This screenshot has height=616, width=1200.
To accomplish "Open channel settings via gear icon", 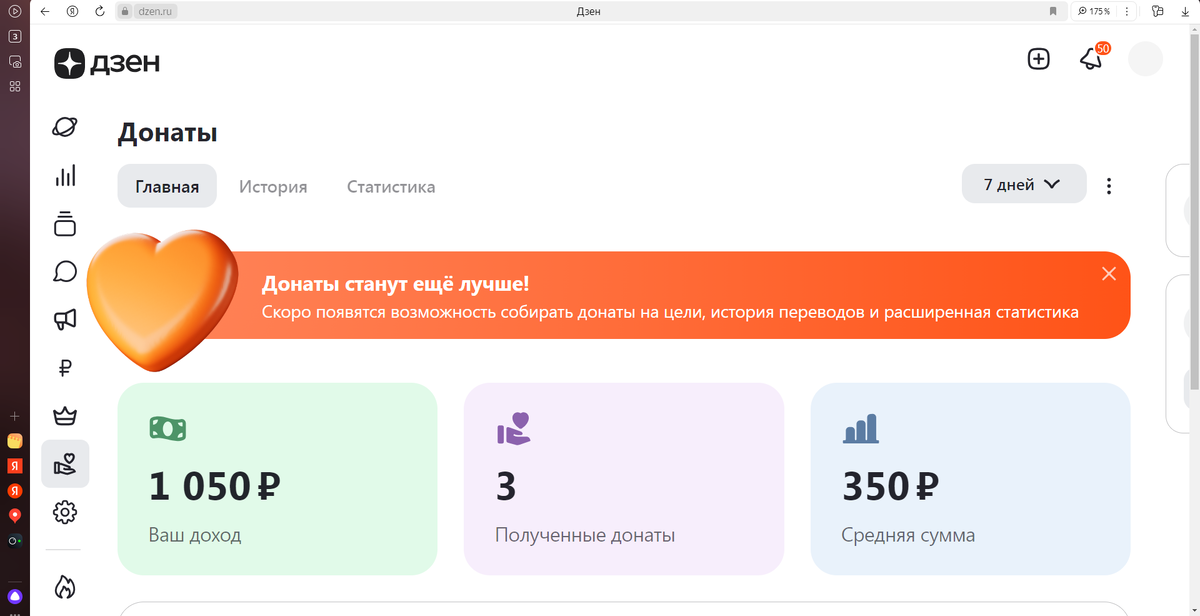I will 65,511.
